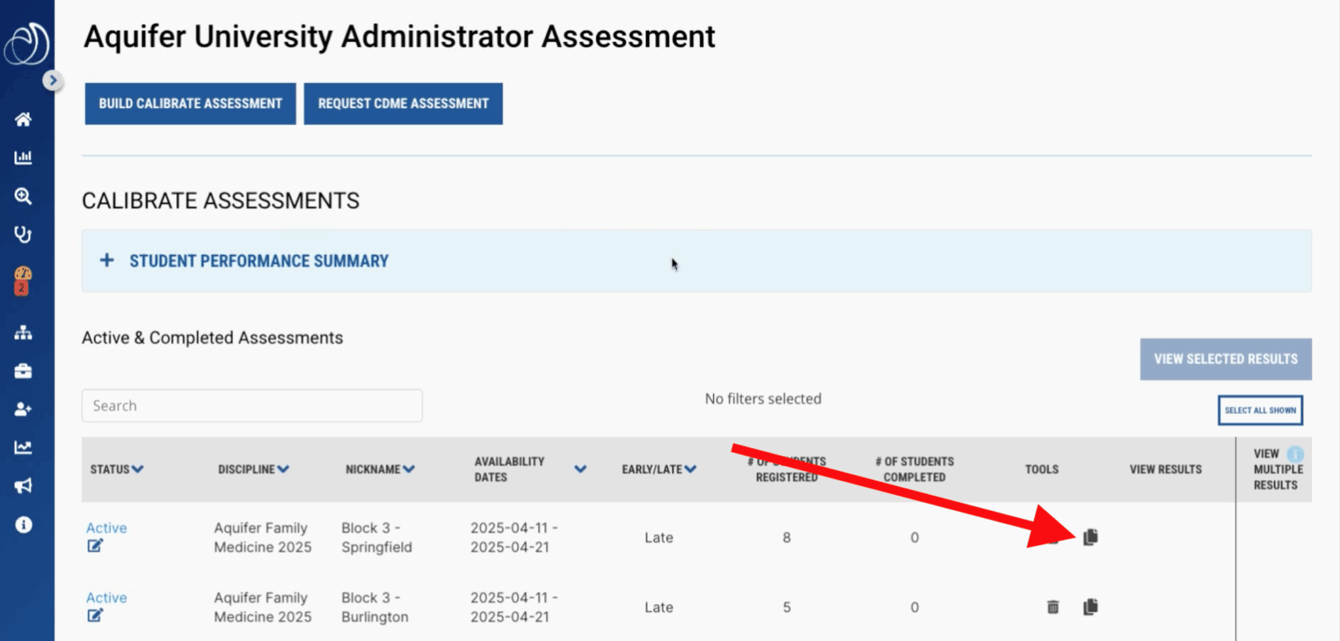Viewport: 1340px width, 641px height.
Task: Click the info icon beside View Multiple Results
Action: 1297,452
